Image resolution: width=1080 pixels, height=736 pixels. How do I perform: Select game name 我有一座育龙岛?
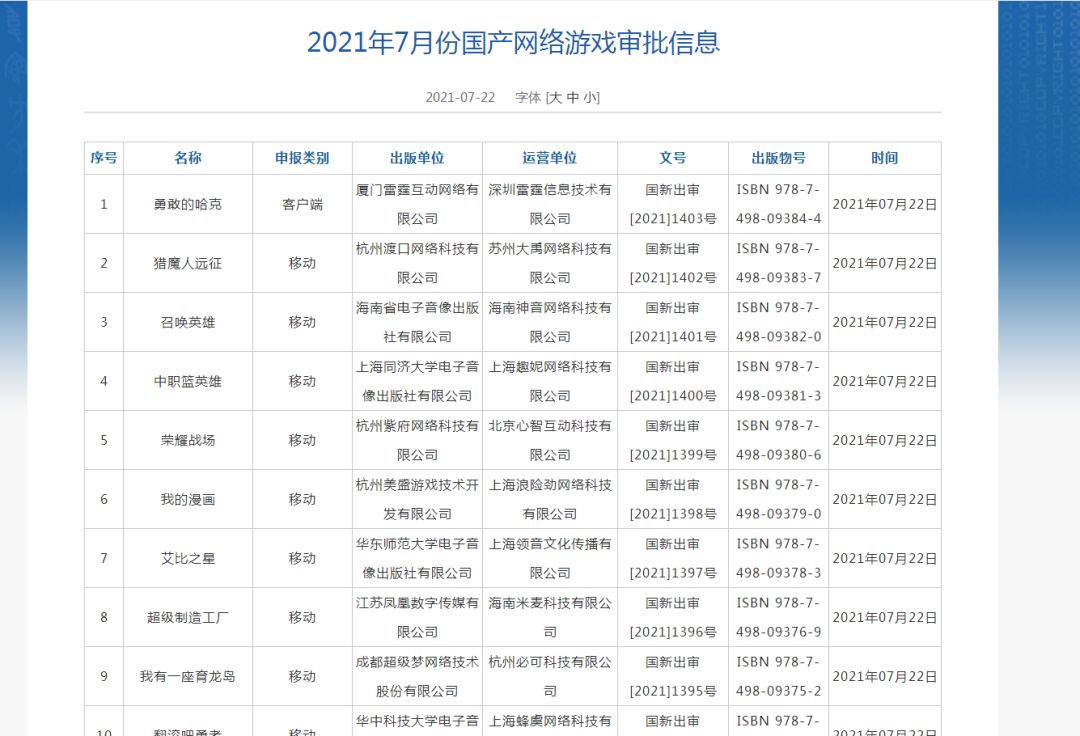(x=188, y=677)
